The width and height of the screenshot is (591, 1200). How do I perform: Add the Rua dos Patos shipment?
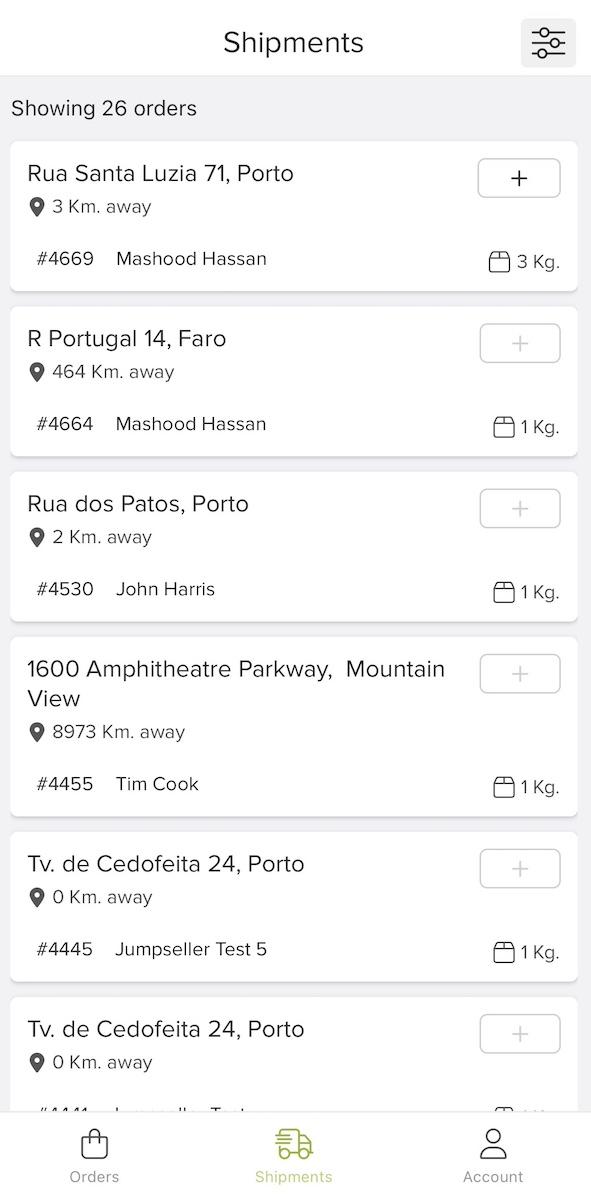pyautogui.click(x=519, y=508)
